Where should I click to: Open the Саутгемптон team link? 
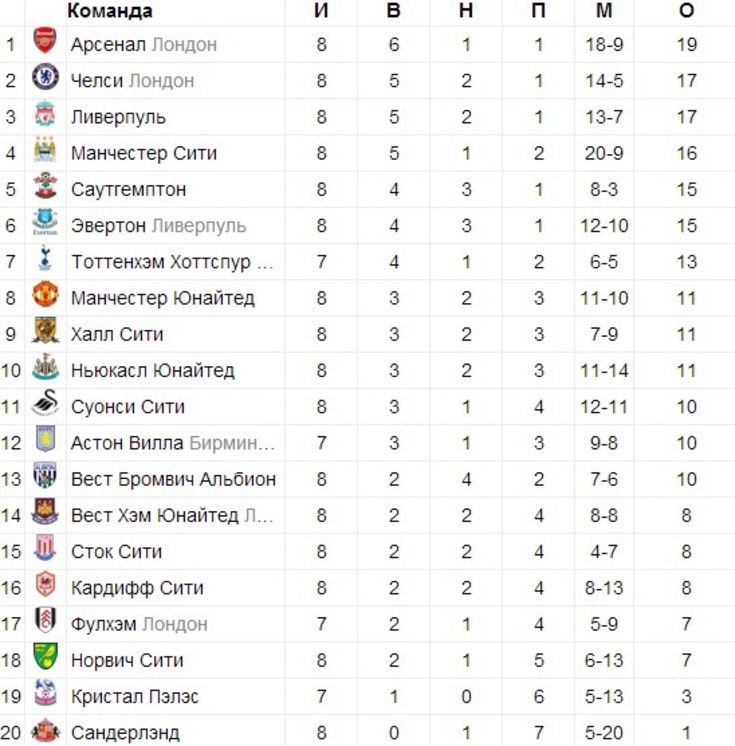128,189
